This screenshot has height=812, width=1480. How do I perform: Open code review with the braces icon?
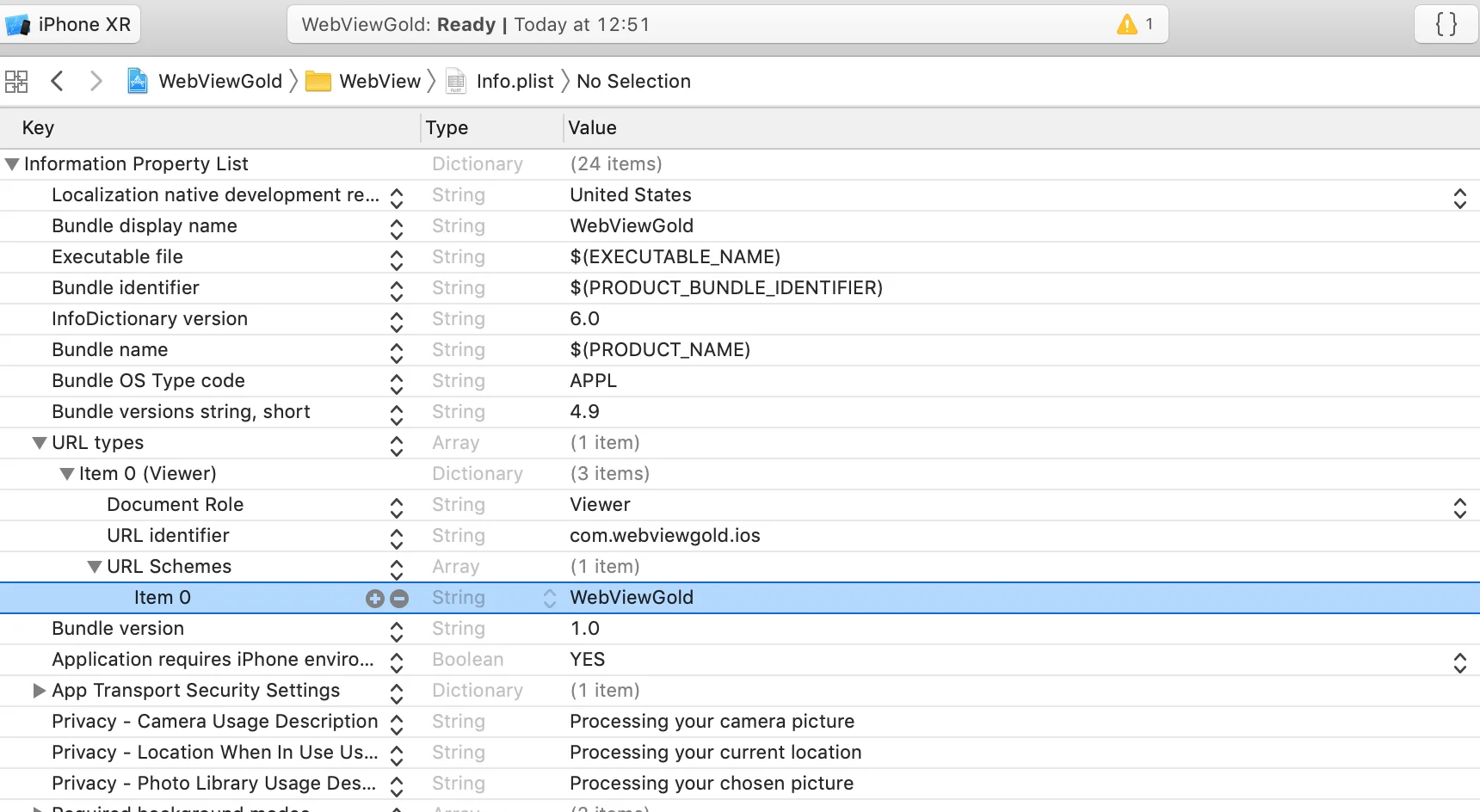click(1445, 24)
